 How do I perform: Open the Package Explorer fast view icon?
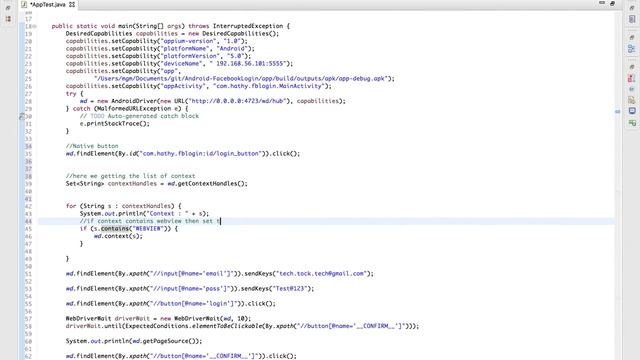point(8,19)
